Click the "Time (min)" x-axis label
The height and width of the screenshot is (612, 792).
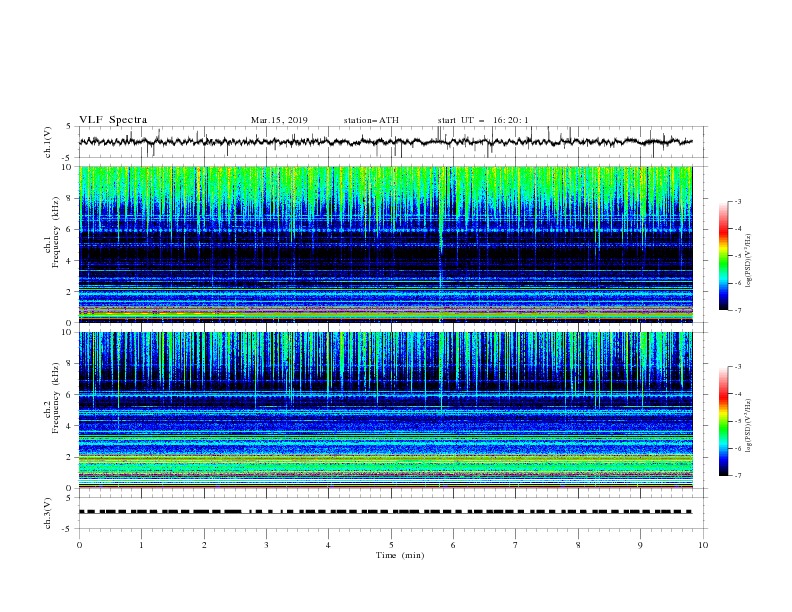(400, 555)
